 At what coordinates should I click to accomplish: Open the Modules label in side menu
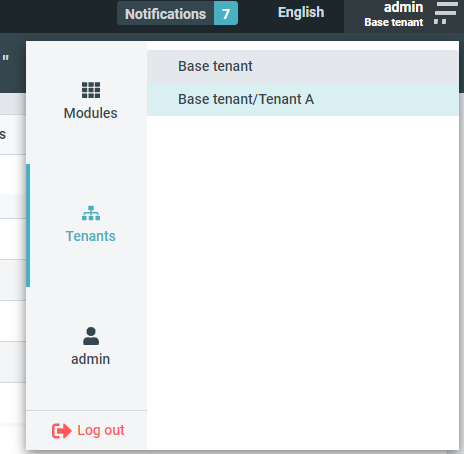pyautogui.click(x=91, y=113)
